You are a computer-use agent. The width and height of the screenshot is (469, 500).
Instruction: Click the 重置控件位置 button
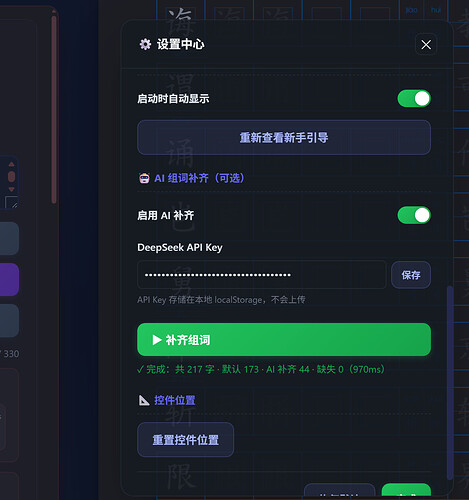pos(186,440)
